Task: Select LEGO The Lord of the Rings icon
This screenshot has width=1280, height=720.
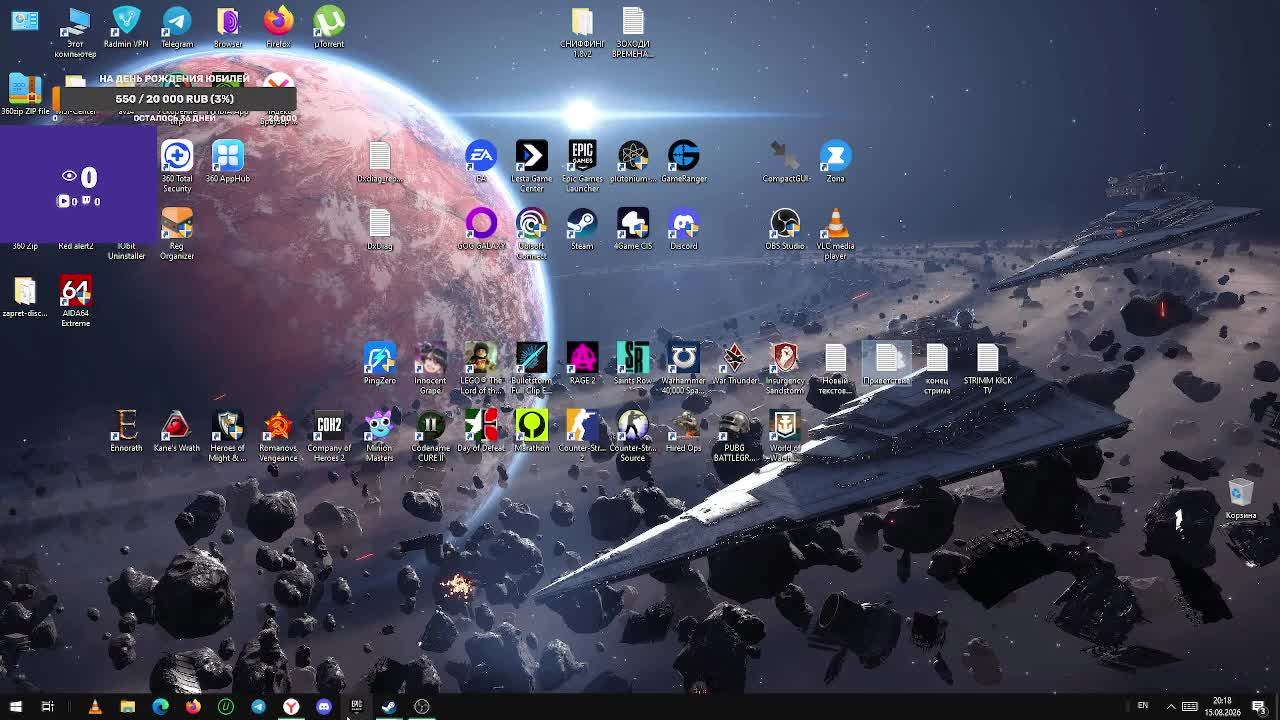Action: tap(481, 368)
